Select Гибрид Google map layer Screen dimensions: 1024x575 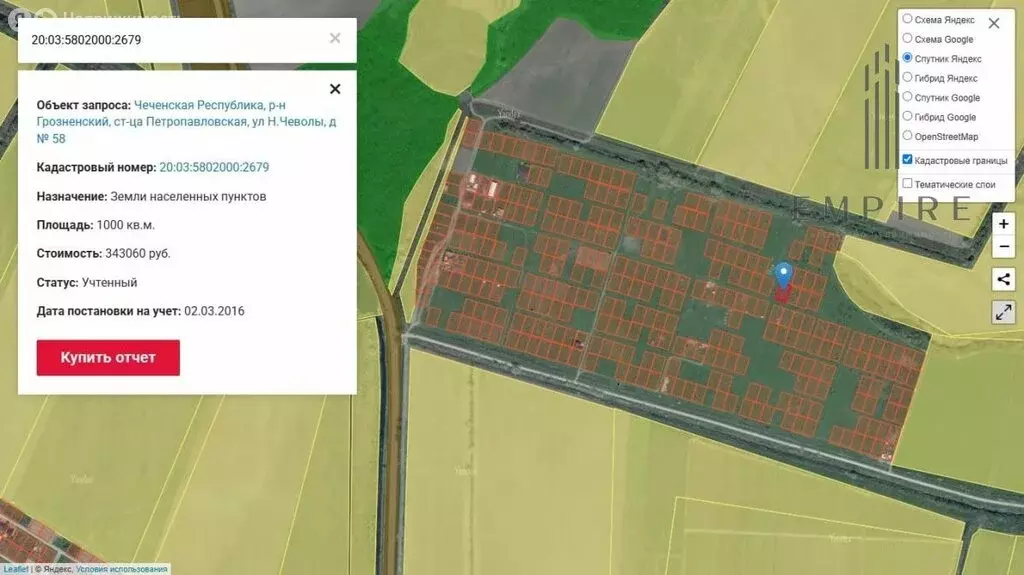pos(907,117)
